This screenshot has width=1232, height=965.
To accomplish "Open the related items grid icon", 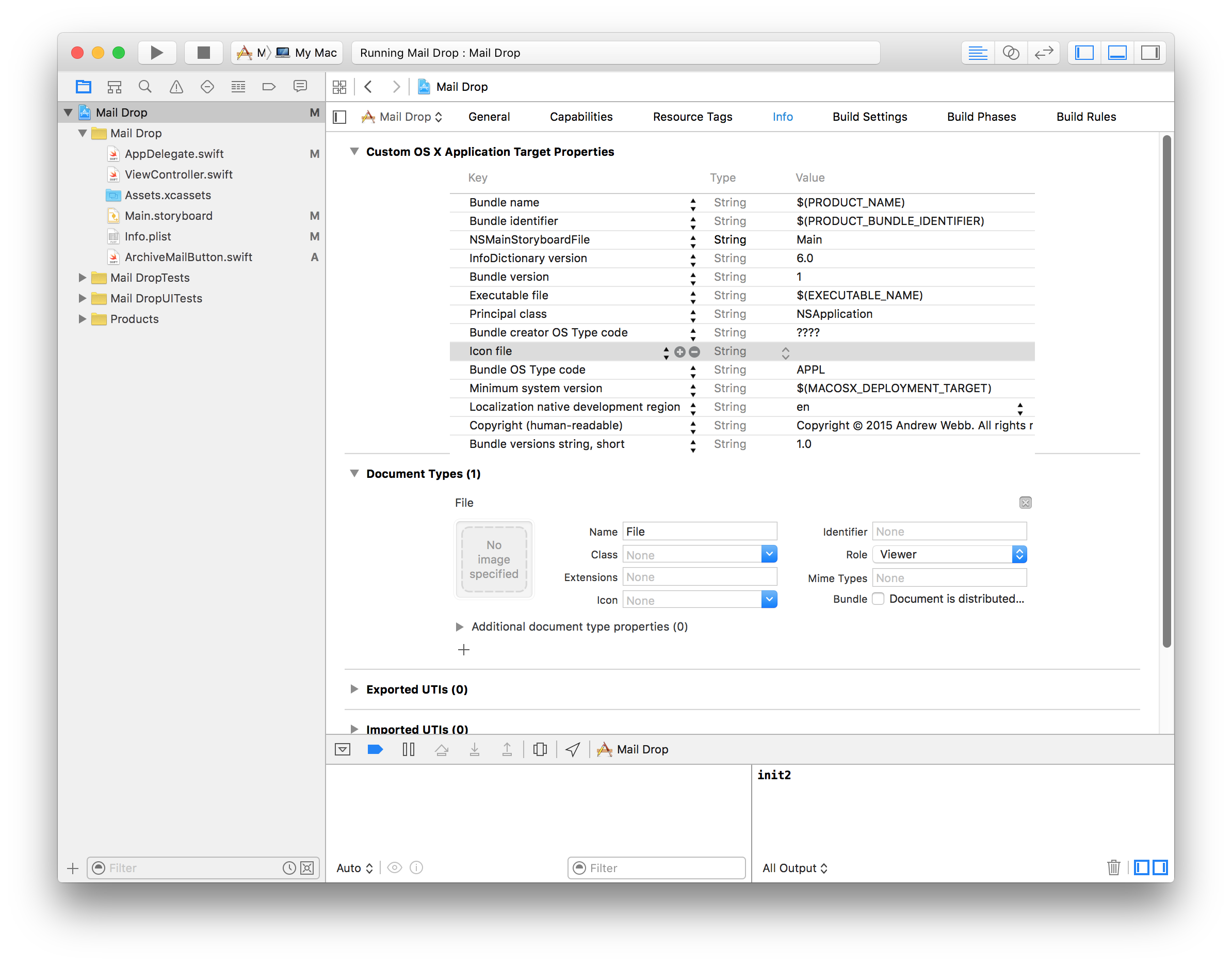I will click(339, 87).
